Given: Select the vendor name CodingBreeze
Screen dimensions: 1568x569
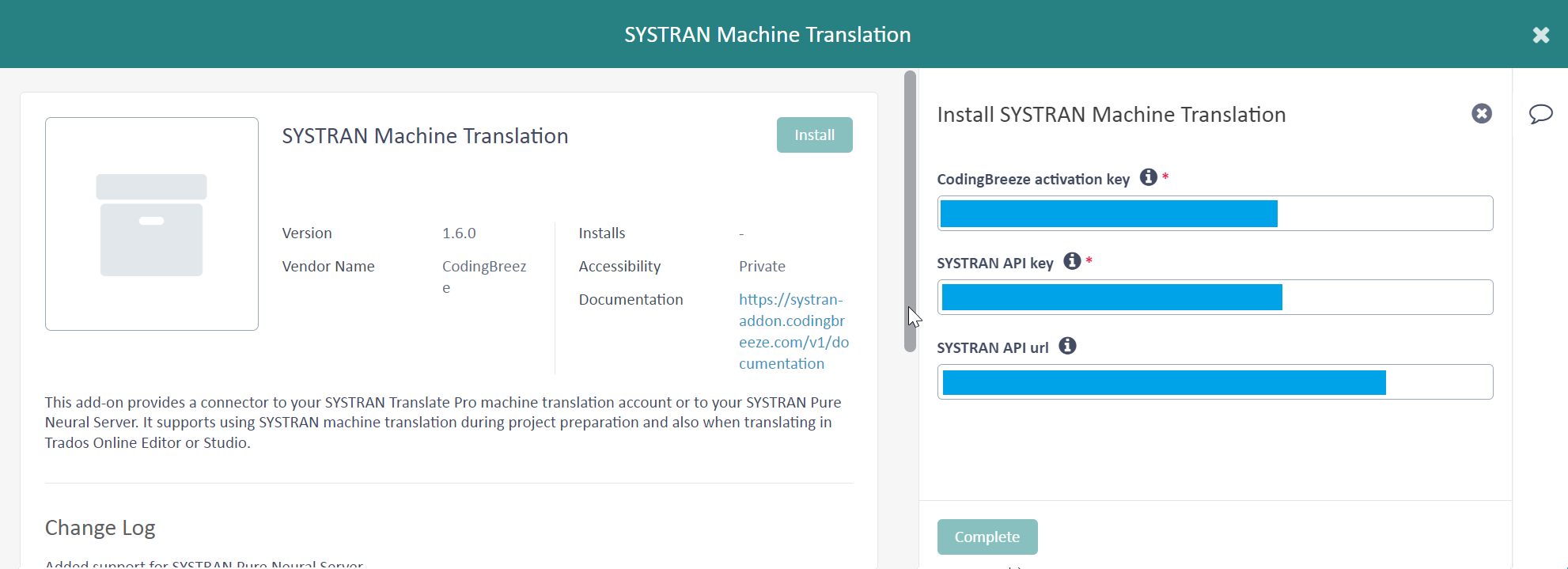Looking at the screenshot, I should pos(484,277).
